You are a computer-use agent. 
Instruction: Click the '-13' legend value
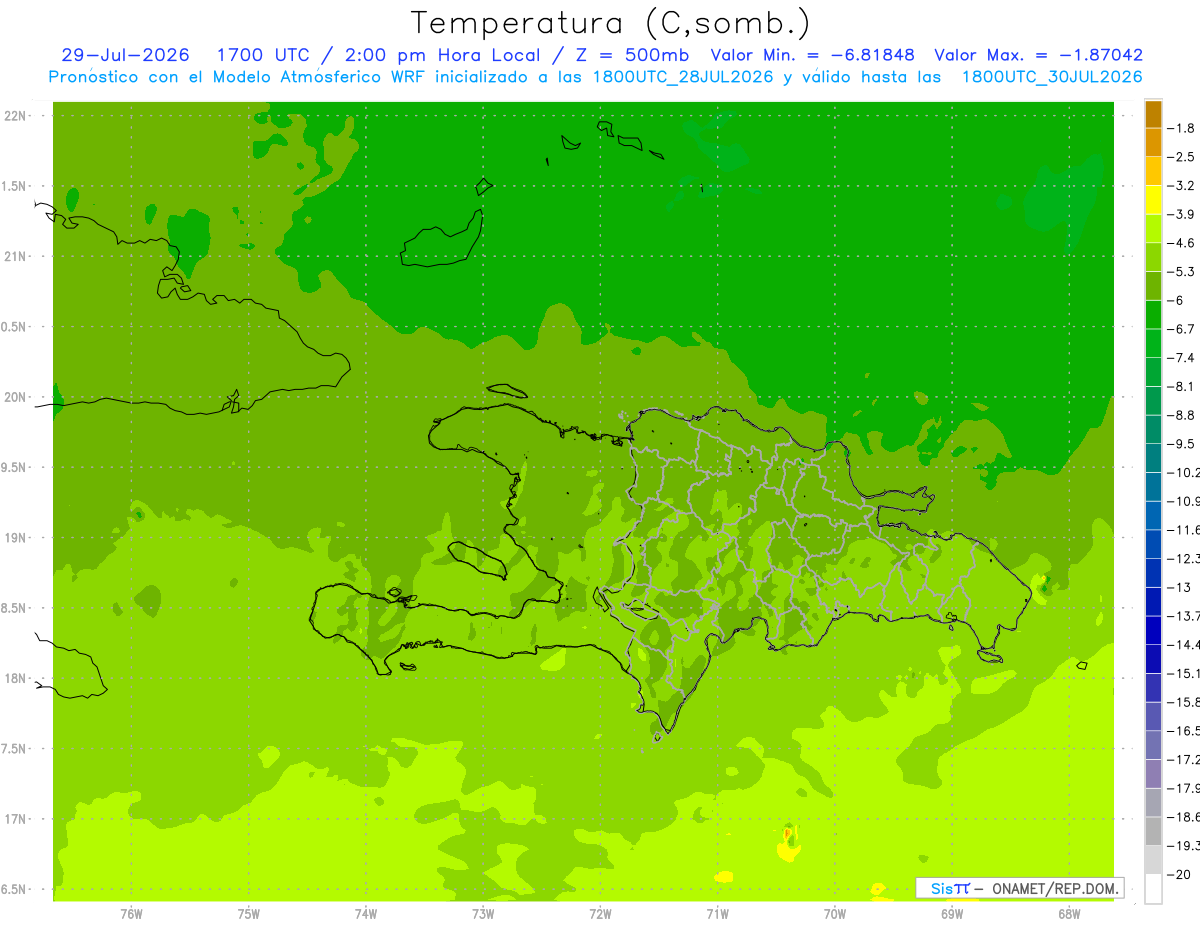click(1179, 587)
